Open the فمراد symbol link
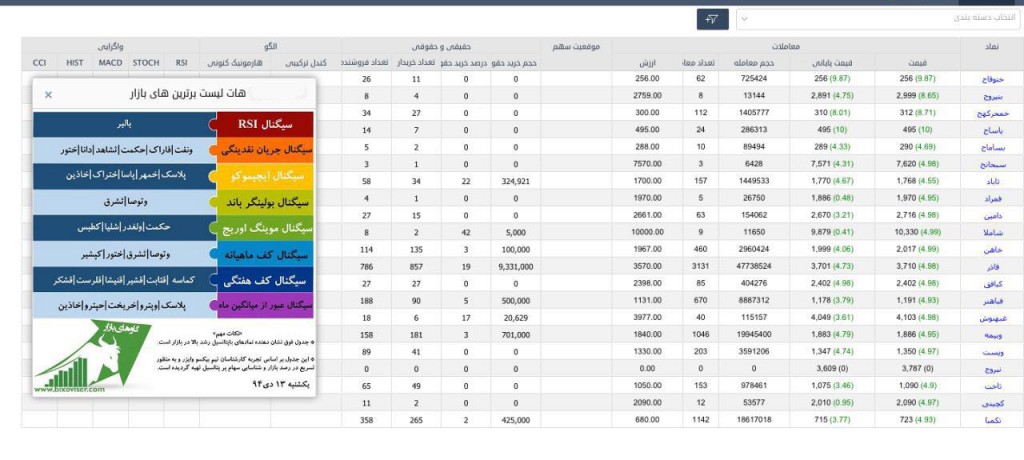 [992, 198]
